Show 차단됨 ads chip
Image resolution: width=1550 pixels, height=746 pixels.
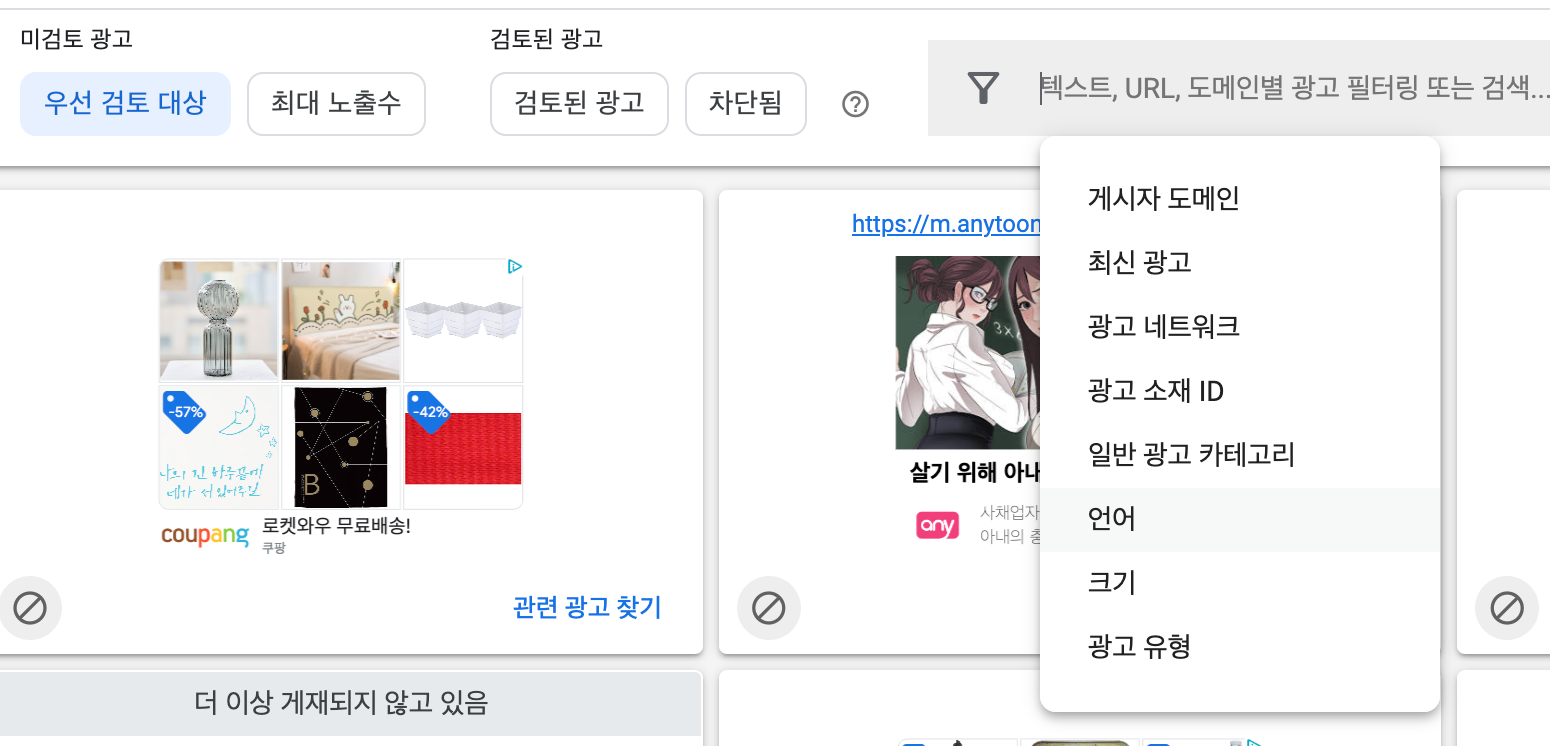tap(745, 103)
